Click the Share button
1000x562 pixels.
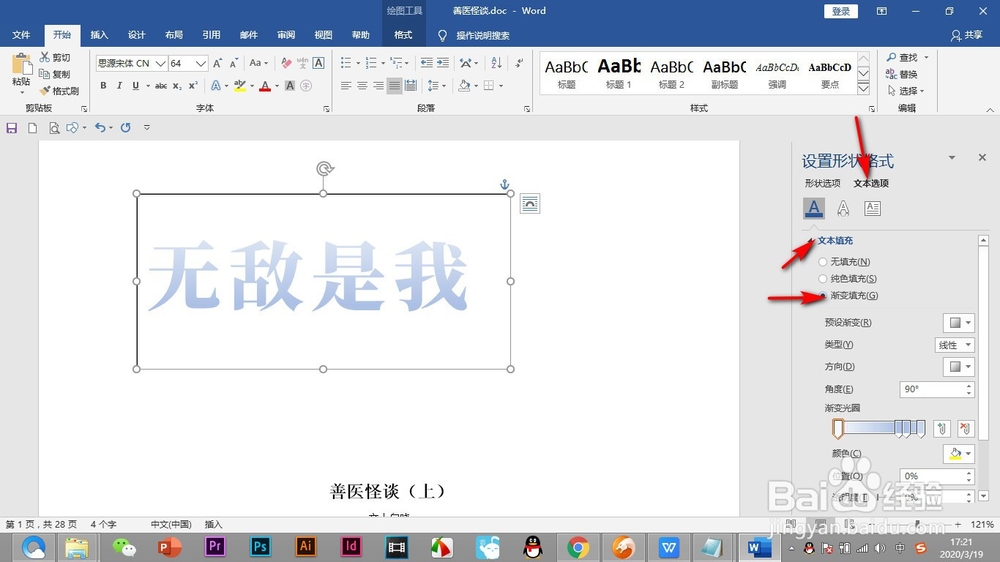[967, 35]
